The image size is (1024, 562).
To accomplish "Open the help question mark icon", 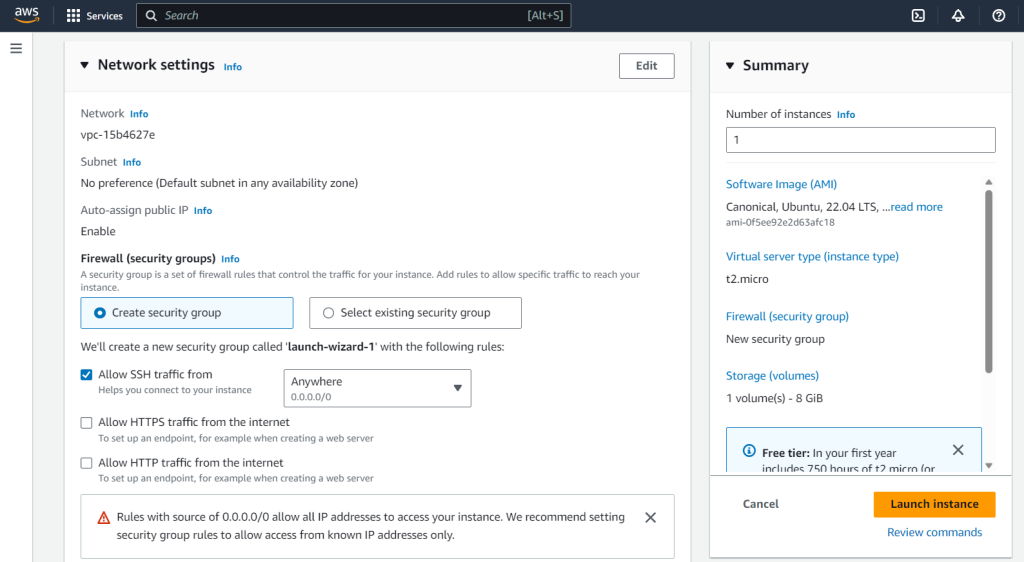I will (998, 15).
